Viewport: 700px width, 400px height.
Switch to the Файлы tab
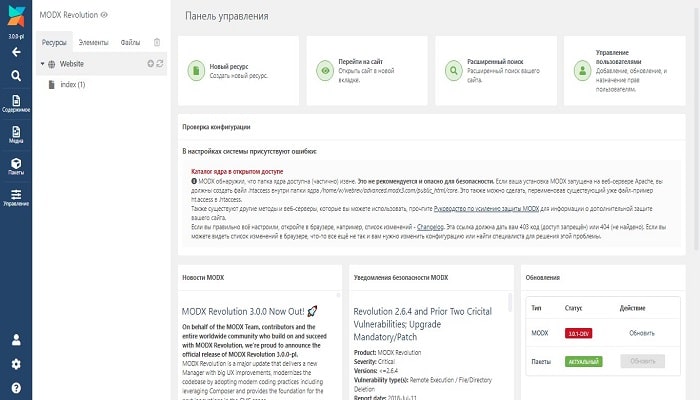coord(130,42)
